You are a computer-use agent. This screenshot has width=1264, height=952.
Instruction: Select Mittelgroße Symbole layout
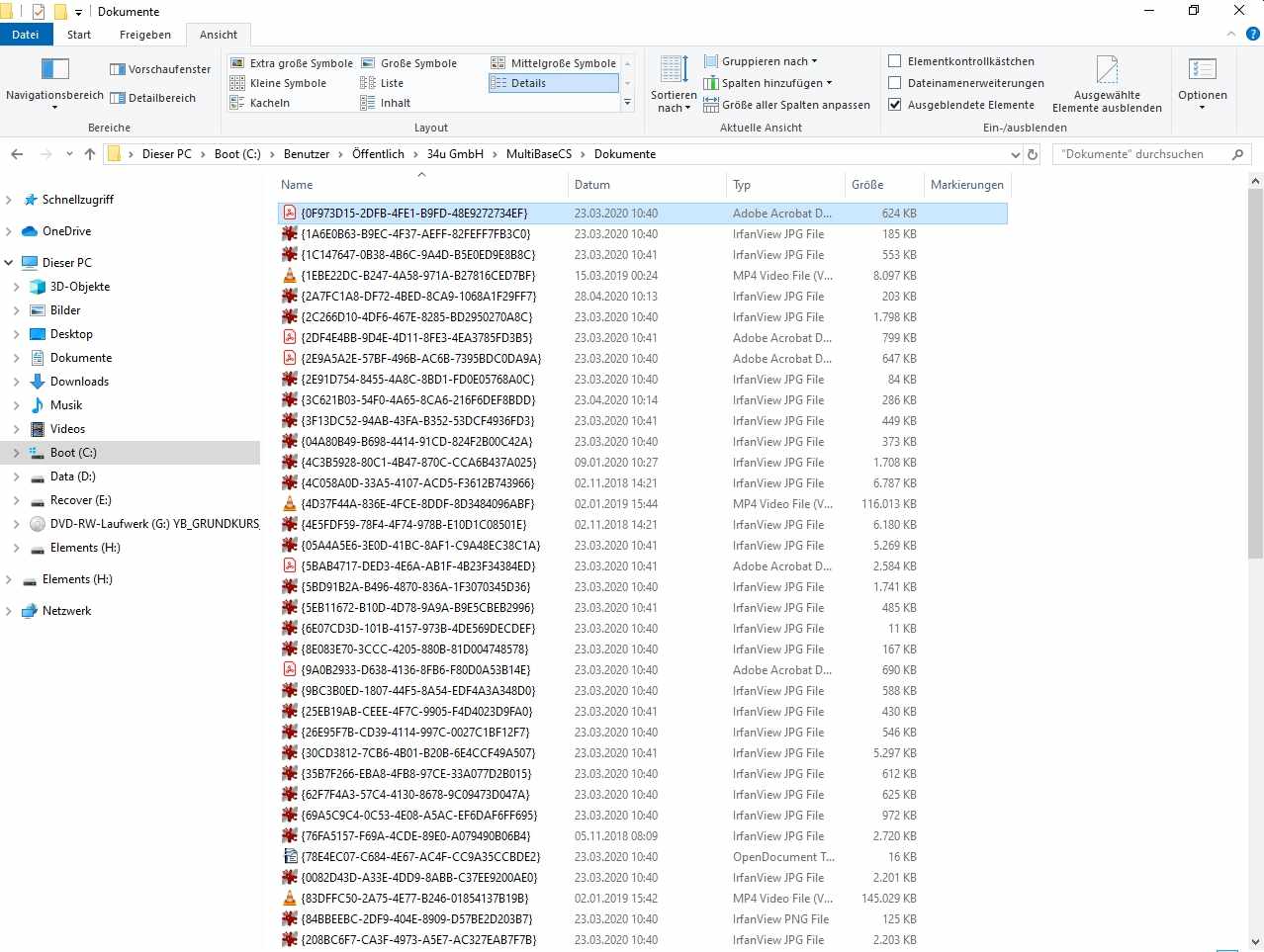coord(554,63)
